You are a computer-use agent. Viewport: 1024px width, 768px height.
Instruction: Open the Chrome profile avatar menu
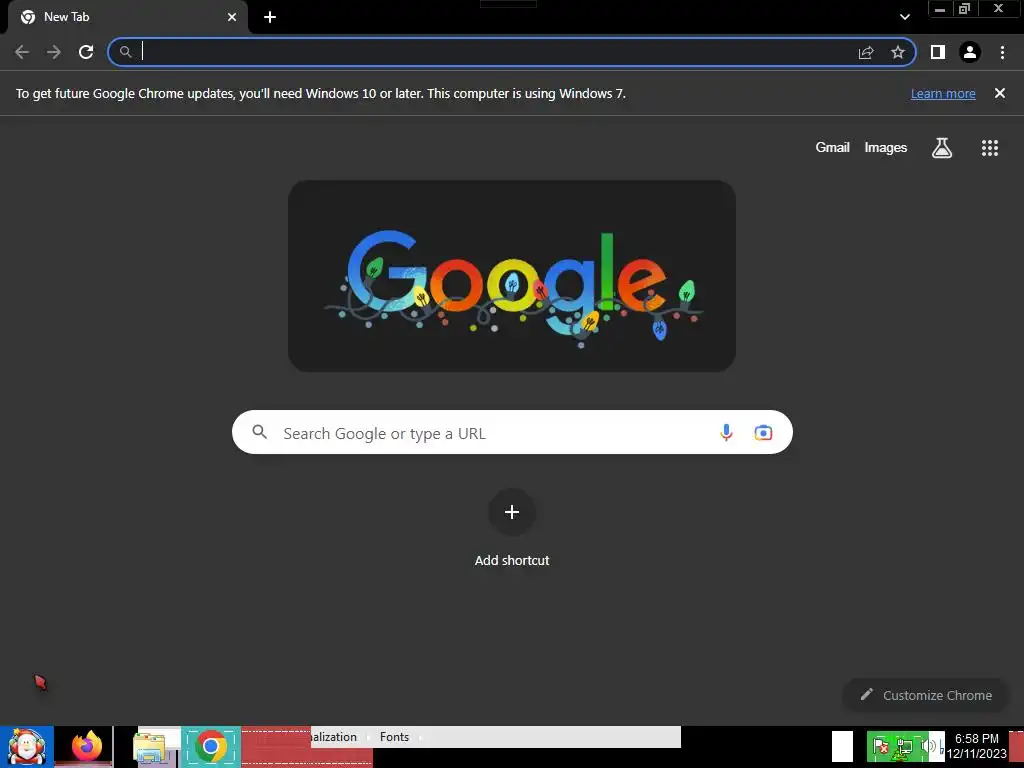pyautogui.click(x=970, y=52)
